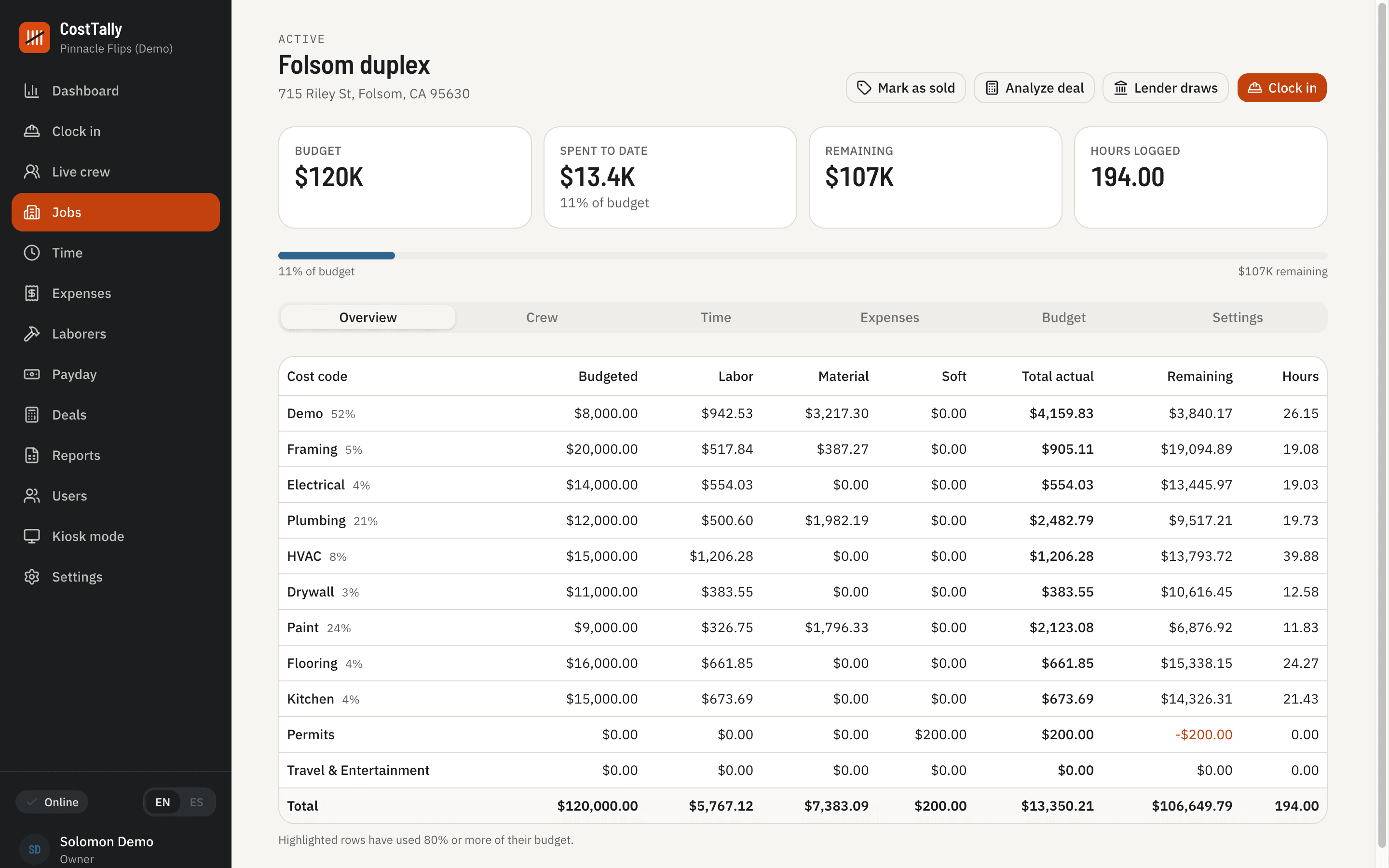Open the Deals calculator icon in the sidebar
The height and width of the screenshot is (868, 1389).
click(31, 415)
